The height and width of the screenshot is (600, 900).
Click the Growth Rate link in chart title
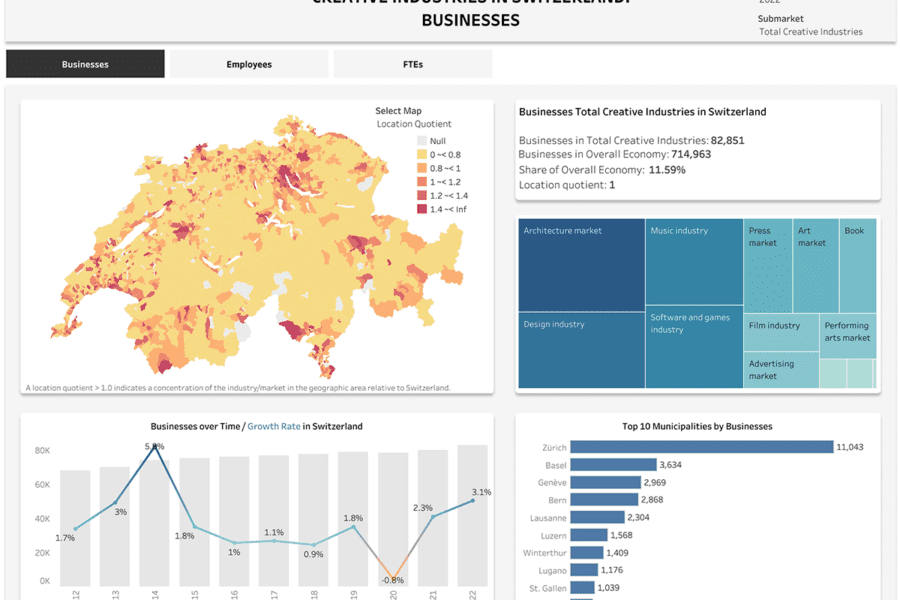275,426
